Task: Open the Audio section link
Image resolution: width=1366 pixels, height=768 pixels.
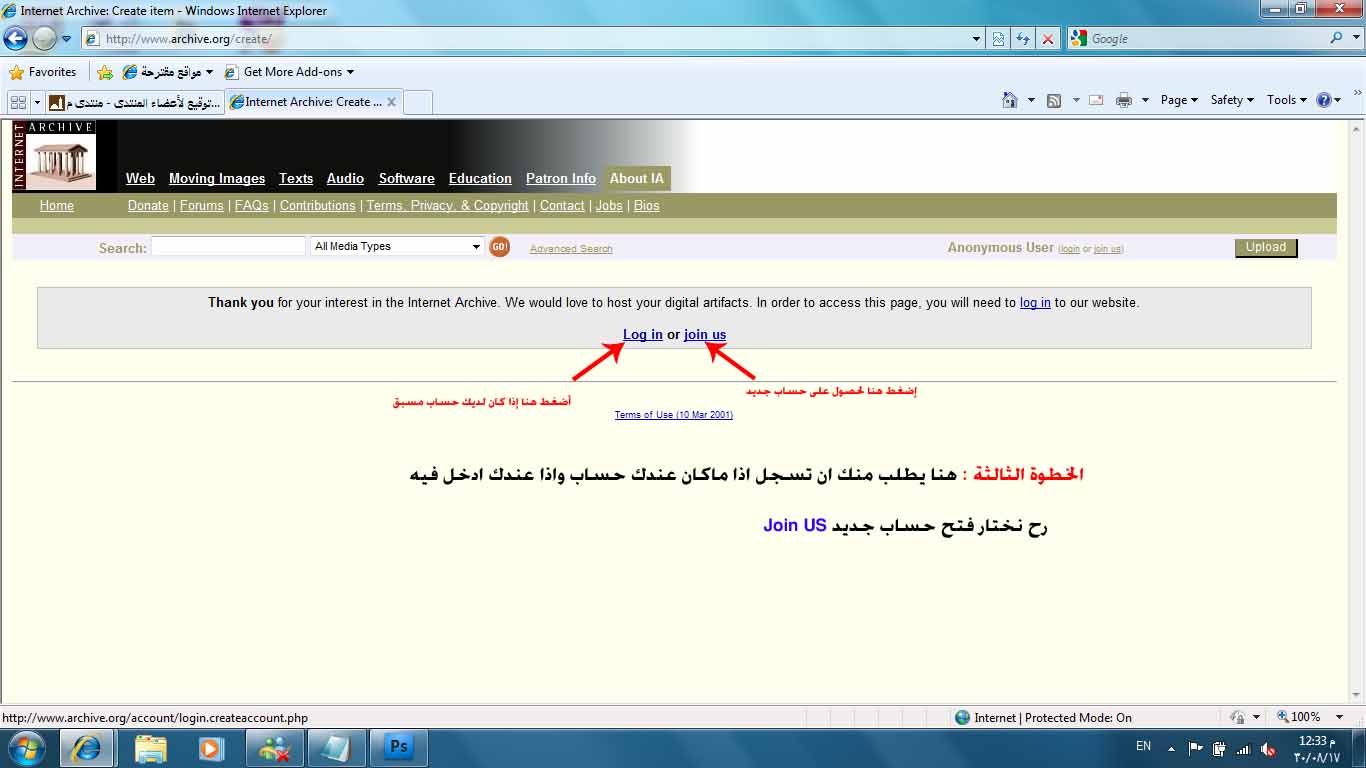Action: tap(345, 178)
